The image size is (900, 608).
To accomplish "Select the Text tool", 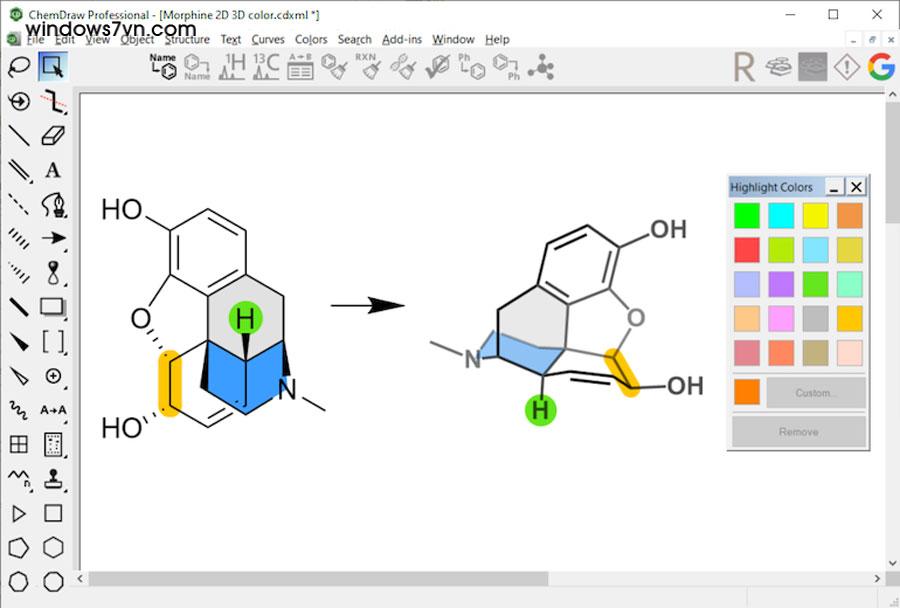I will 52,170.
